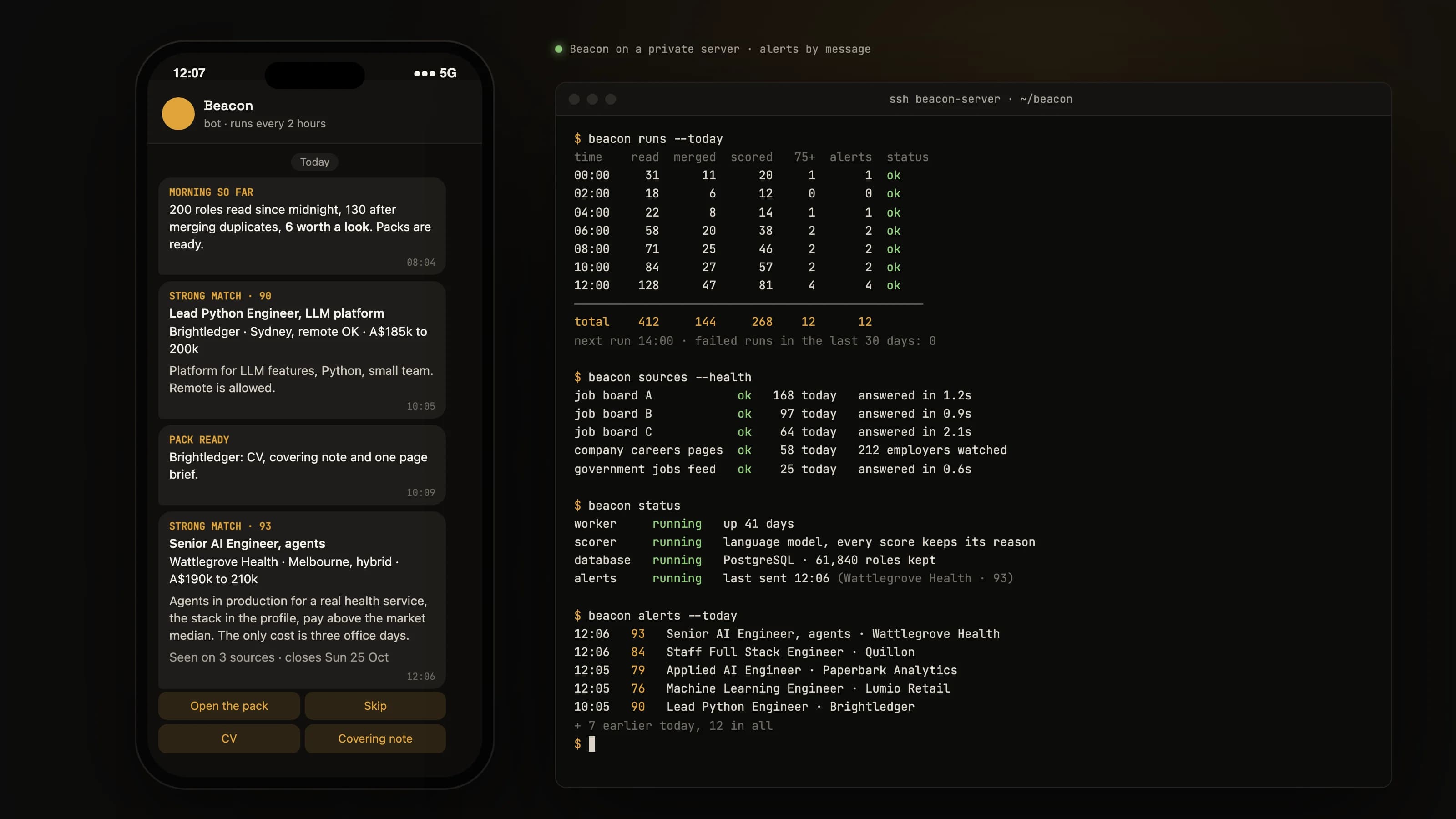Tap the CV button

coord(229,738)
